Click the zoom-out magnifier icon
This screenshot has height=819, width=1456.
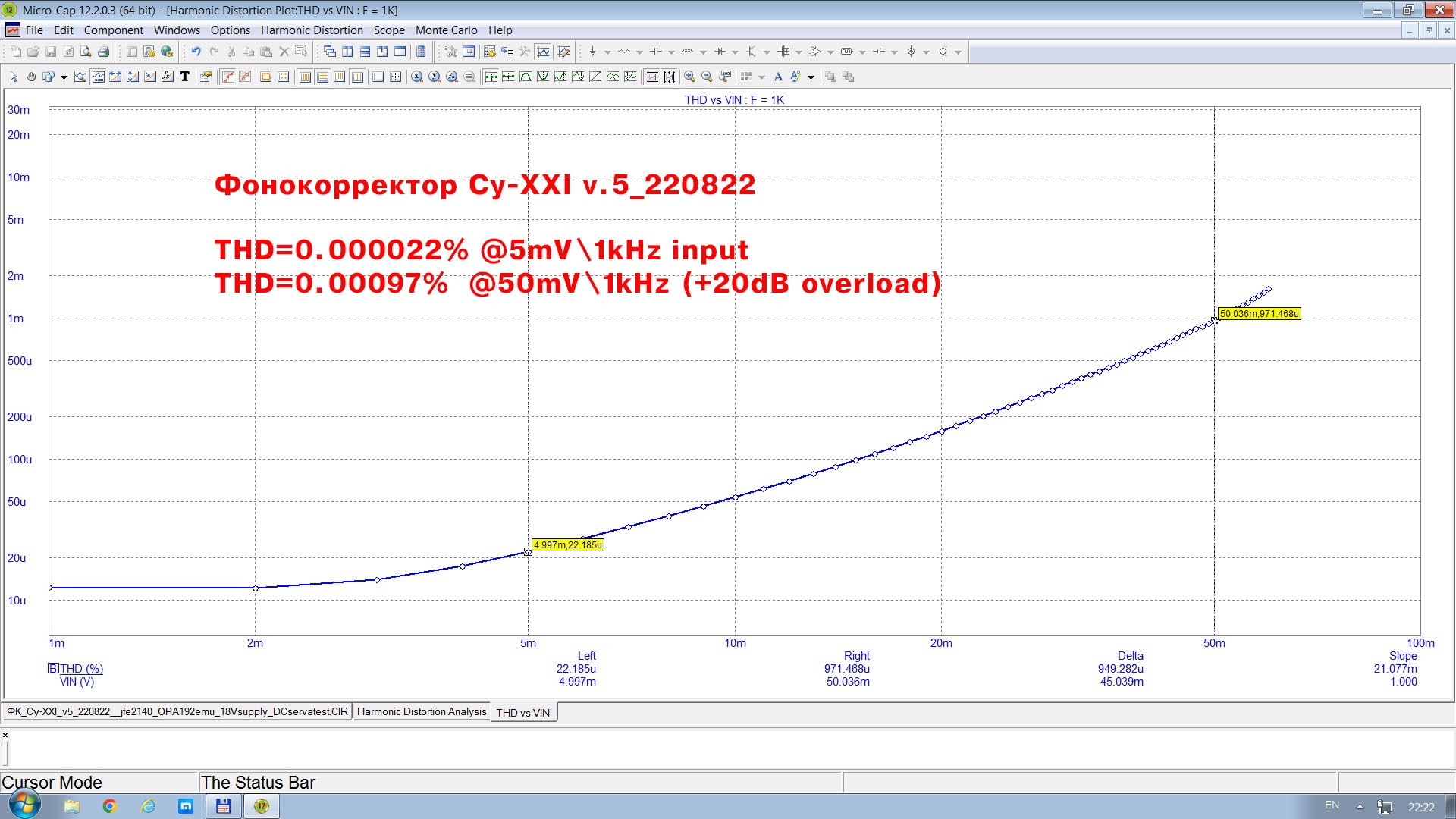[707, 77]
